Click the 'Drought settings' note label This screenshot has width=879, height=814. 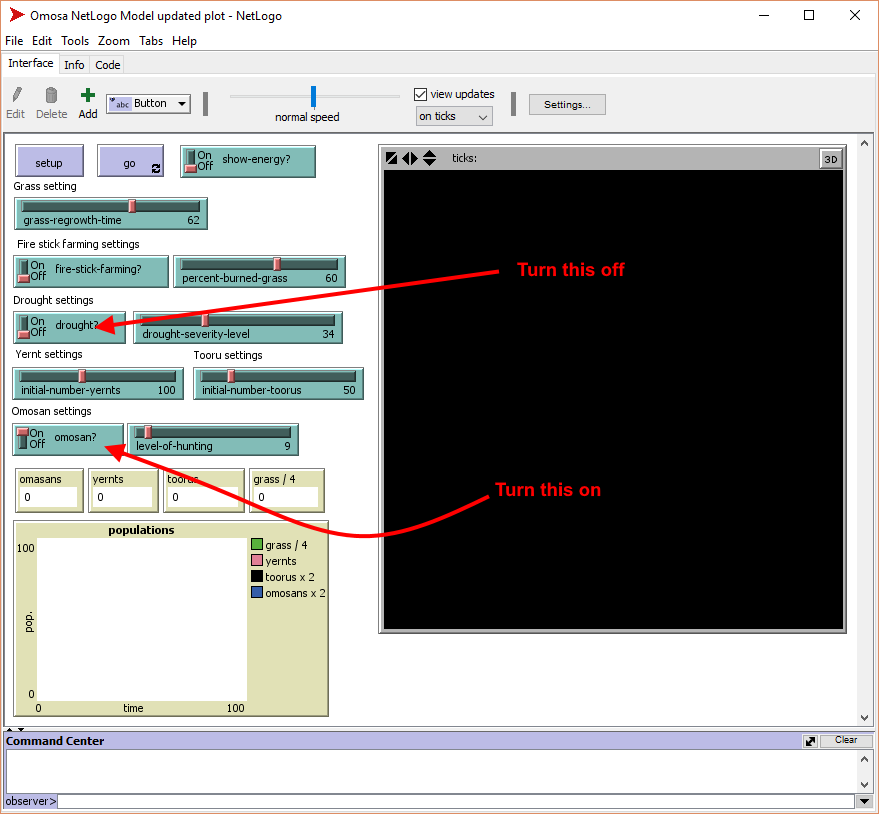53,300
